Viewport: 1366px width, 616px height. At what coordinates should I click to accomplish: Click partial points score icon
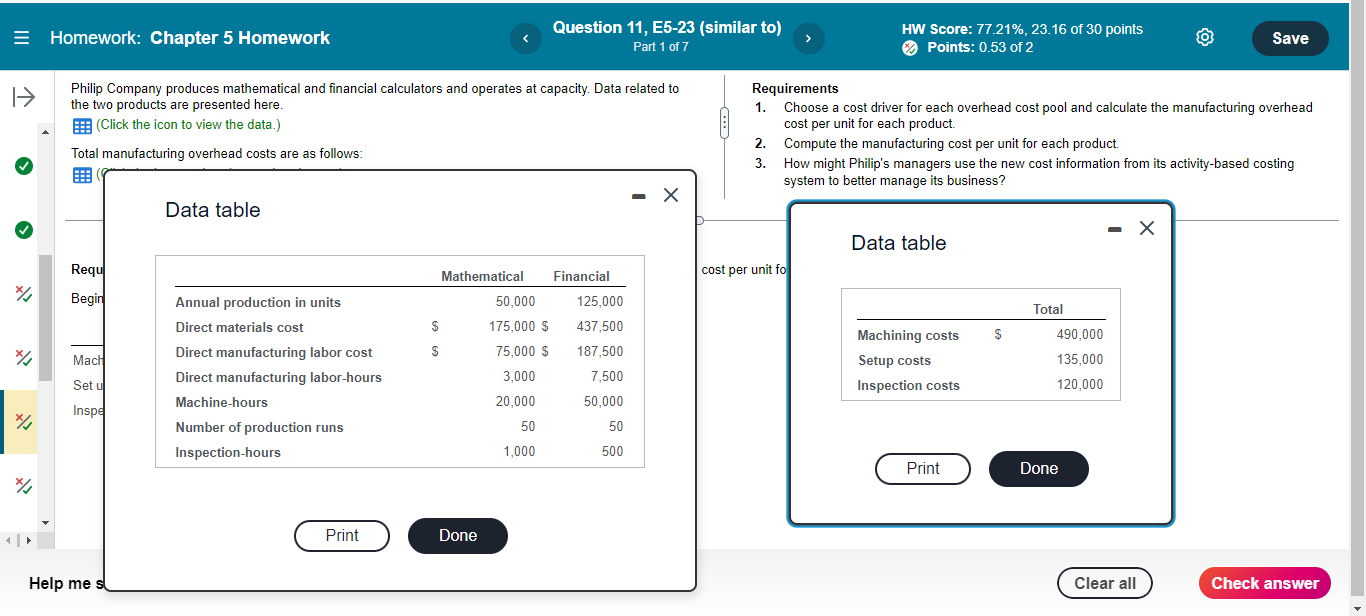coord(909,48)
